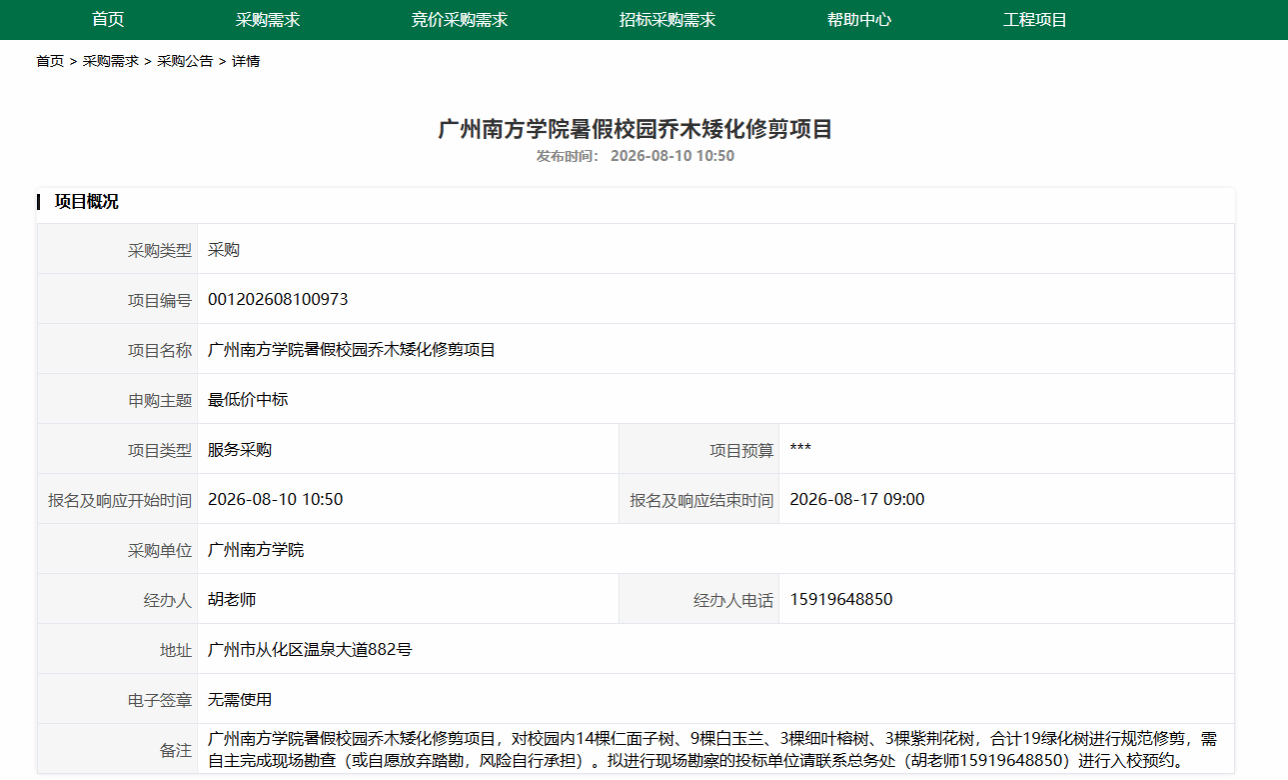The image size is (1288, 780).
Task: Click the 经办人电话 label
Action: (734, 600)
